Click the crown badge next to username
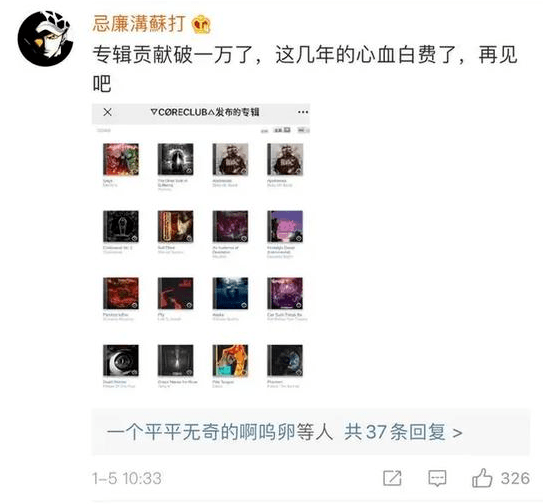The image size is (543, 504). [201, 25]
